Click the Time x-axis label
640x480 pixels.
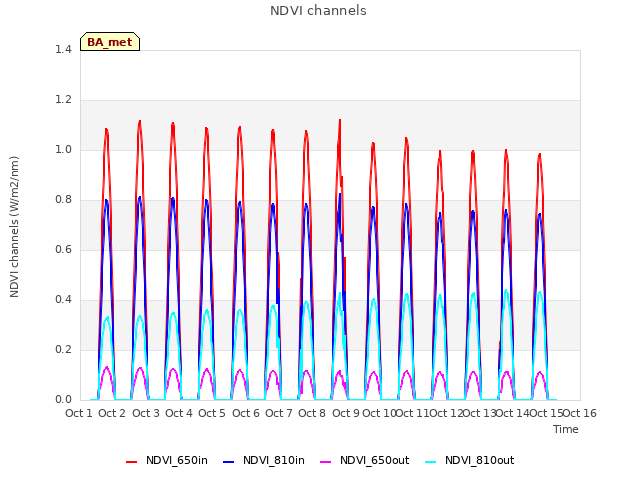click(566, 429)
